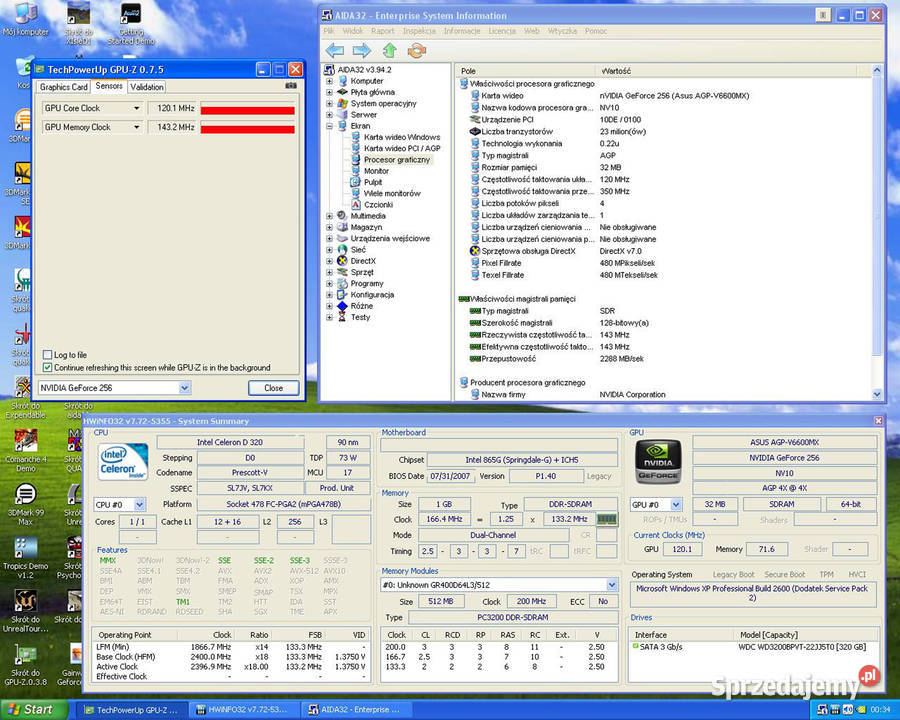The height and width of the screenshot is (720, 900).
Task: Switch to Sensors tab in GPU-Z
Action: tap(109, 86)
